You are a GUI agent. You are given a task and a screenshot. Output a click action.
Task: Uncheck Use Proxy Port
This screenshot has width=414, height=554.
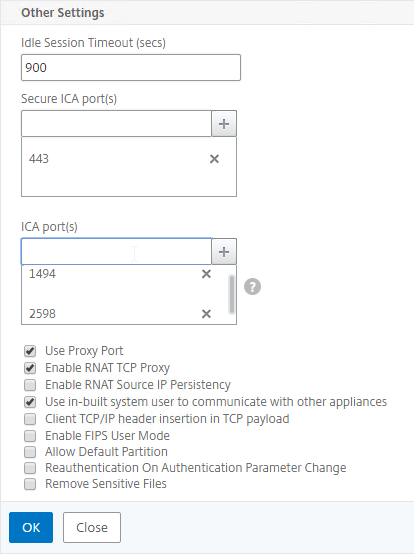30,351
